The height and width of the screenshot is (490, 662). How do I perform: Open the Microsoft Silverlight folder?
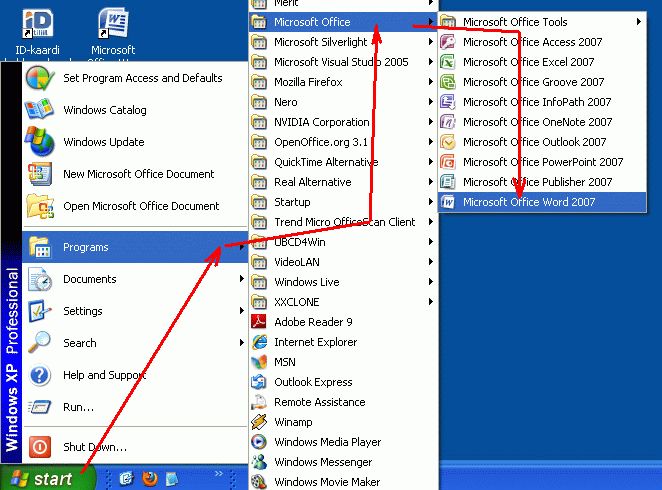343,42
